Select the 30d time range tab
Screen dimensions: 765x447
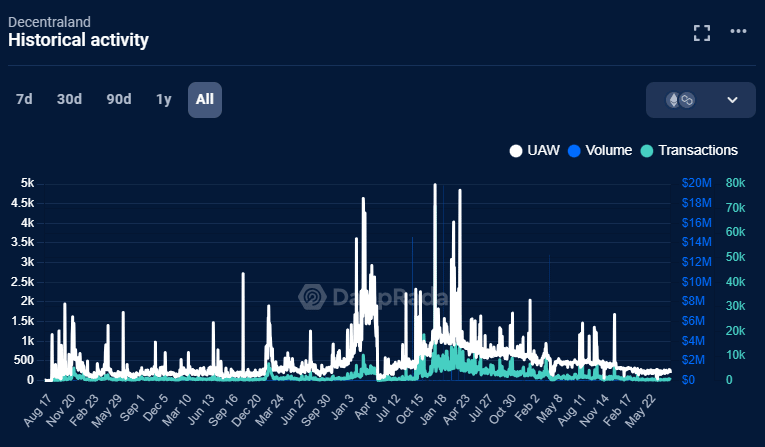(x=69, y=100)
